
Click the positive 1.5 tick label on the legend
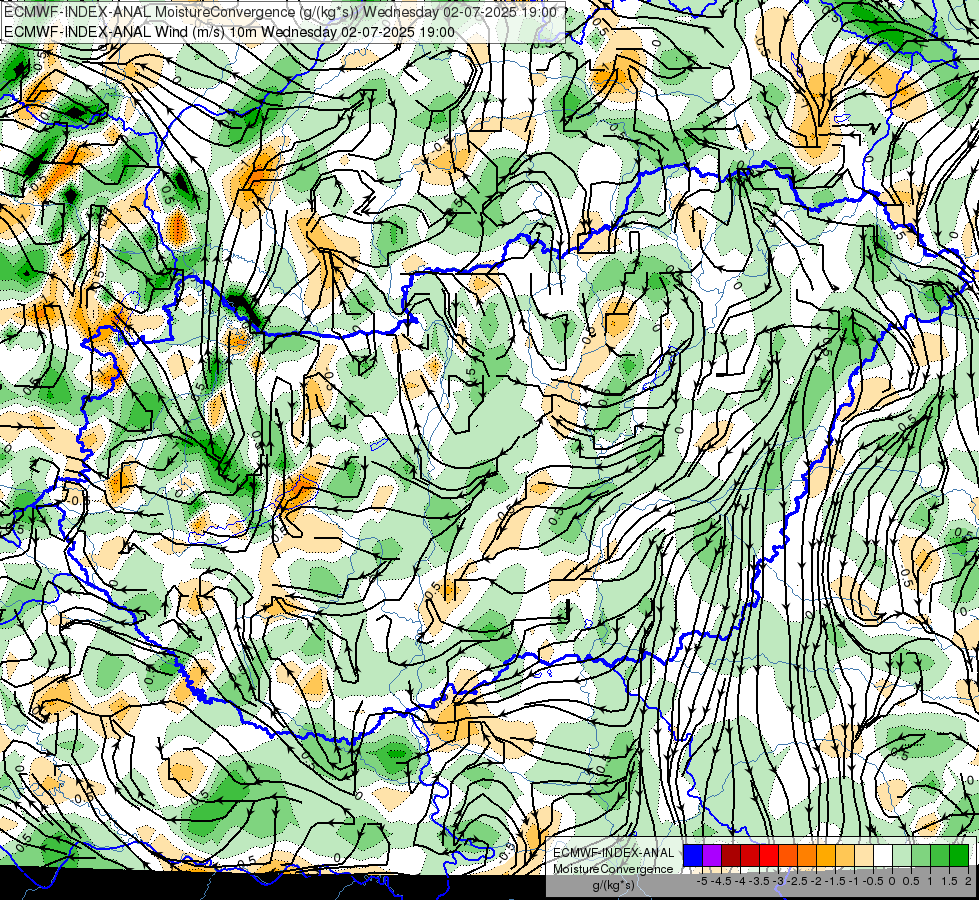[949, 881]
